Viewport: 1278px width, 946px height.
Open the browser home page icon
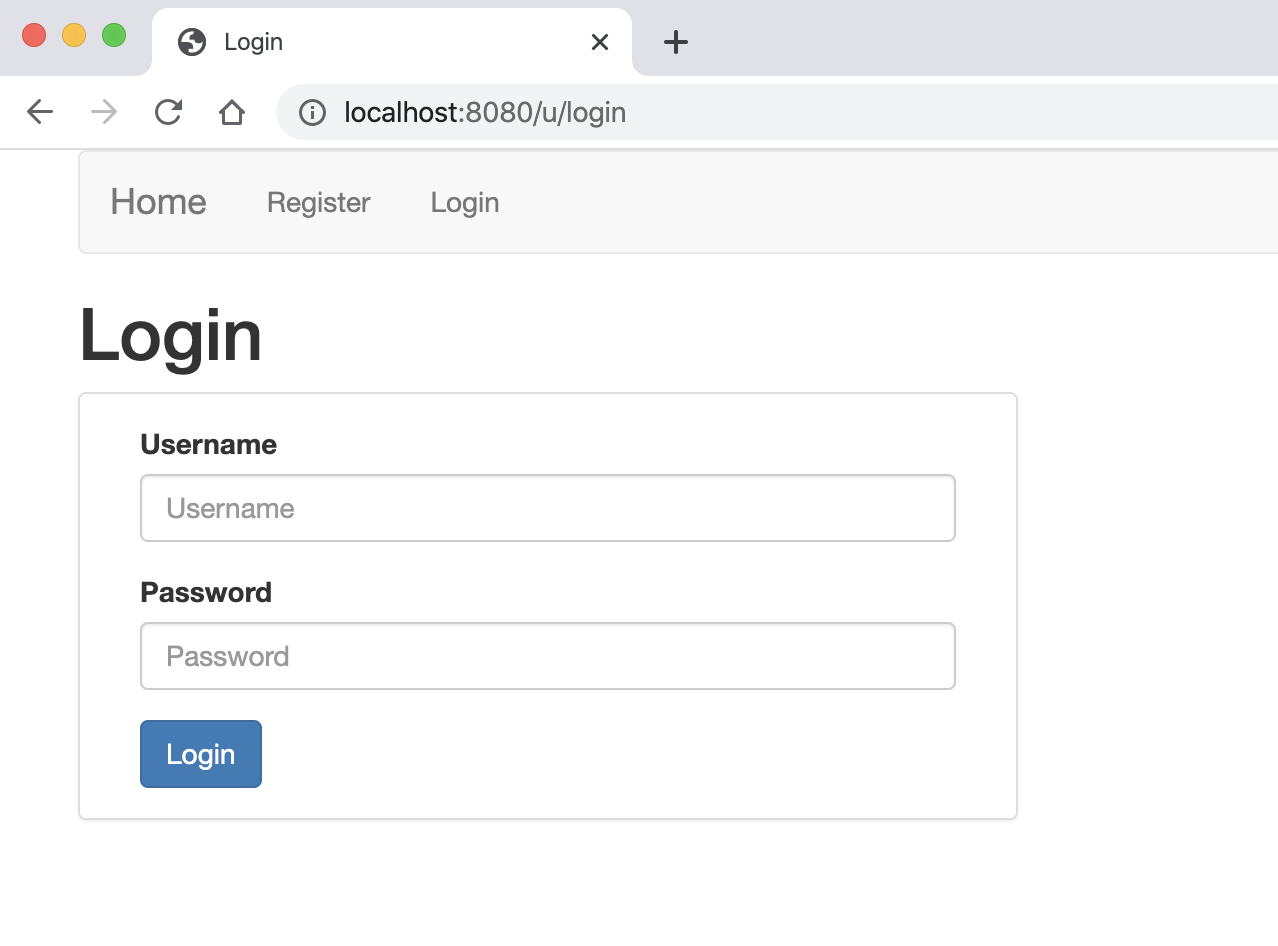point(232,112)
